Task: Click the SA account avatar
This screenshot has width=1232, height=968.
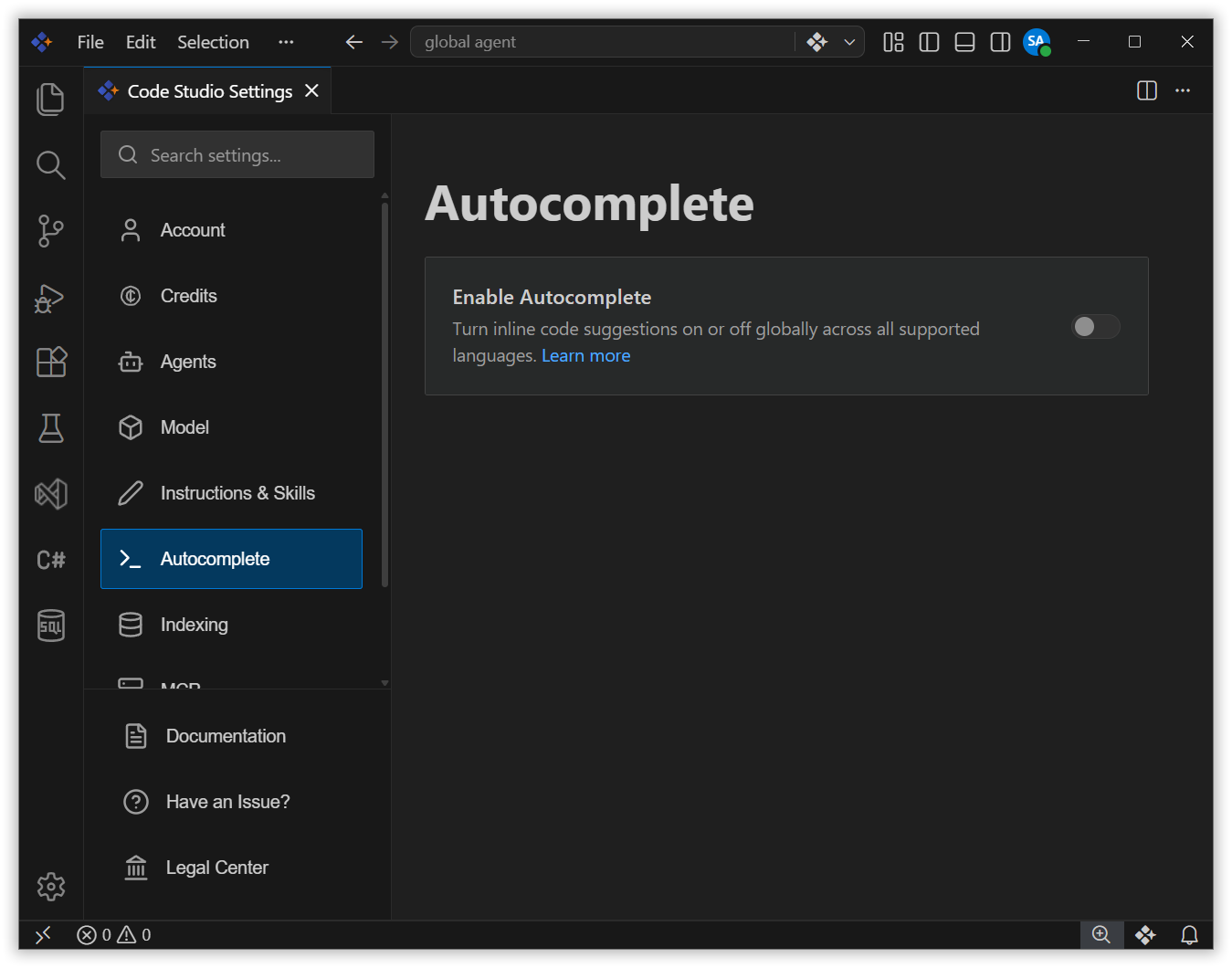Action: click(1037, 42)
